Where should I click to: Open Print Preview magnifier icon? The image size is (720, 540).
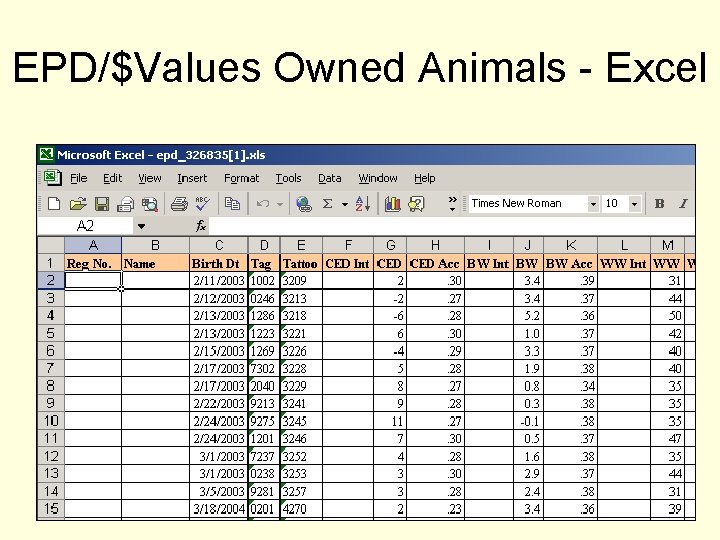coord(150,204)
